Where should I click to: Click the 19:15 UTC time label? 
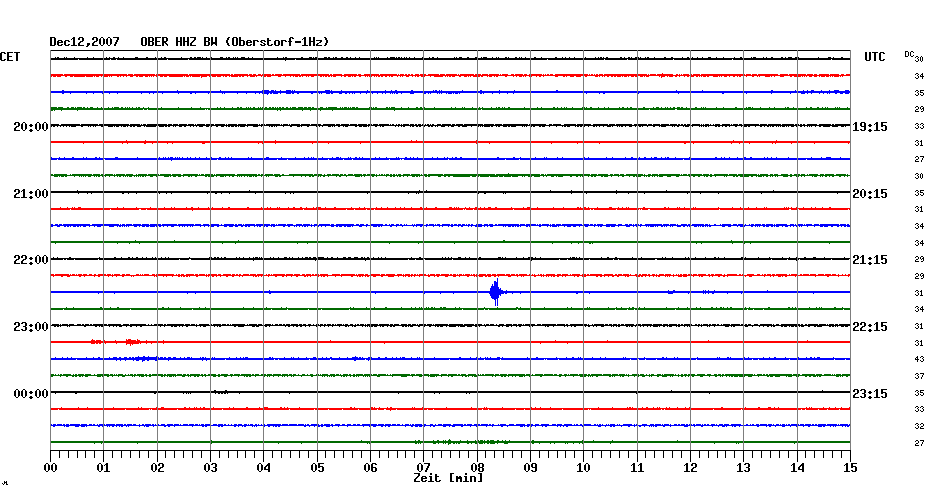tap(870, 127)
